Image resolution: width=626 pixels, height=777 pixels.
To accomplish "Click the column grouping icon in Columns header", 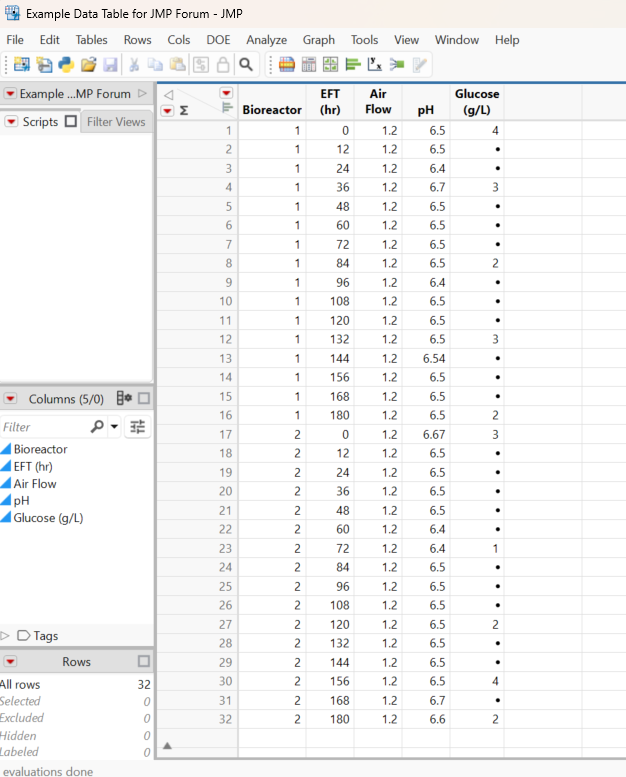I will click(x=124, y=398).
